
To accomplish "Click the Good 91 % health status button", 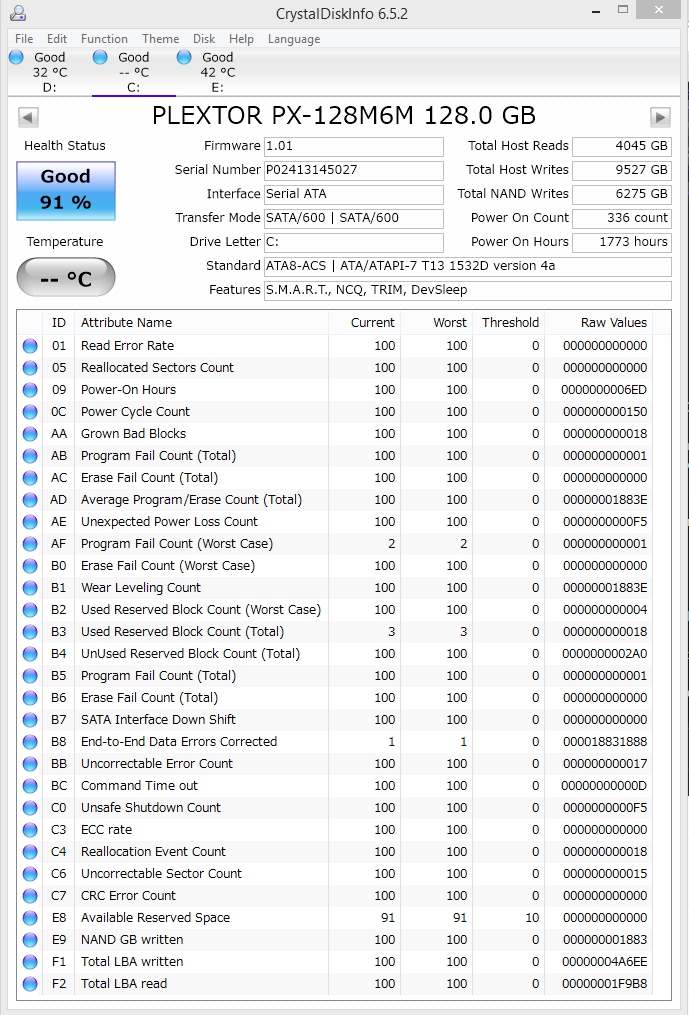I will (66, 191).
